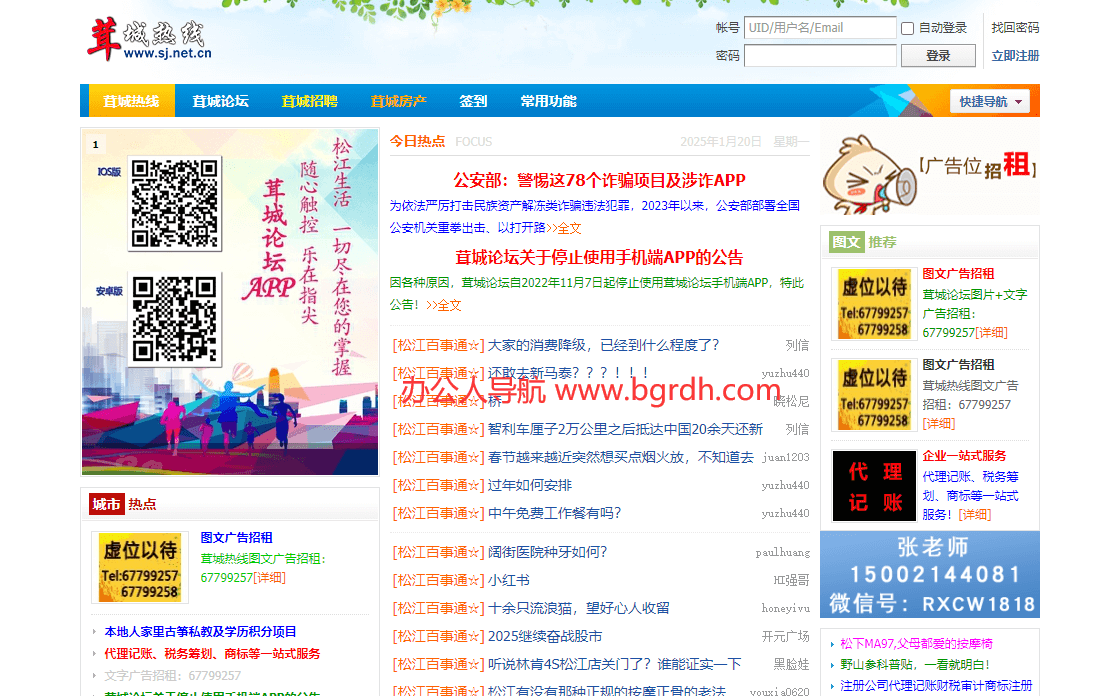Viewport: 1104px width, 696px height.
Task: Focus the 密码 password input field
Action: tap(820, 55)
